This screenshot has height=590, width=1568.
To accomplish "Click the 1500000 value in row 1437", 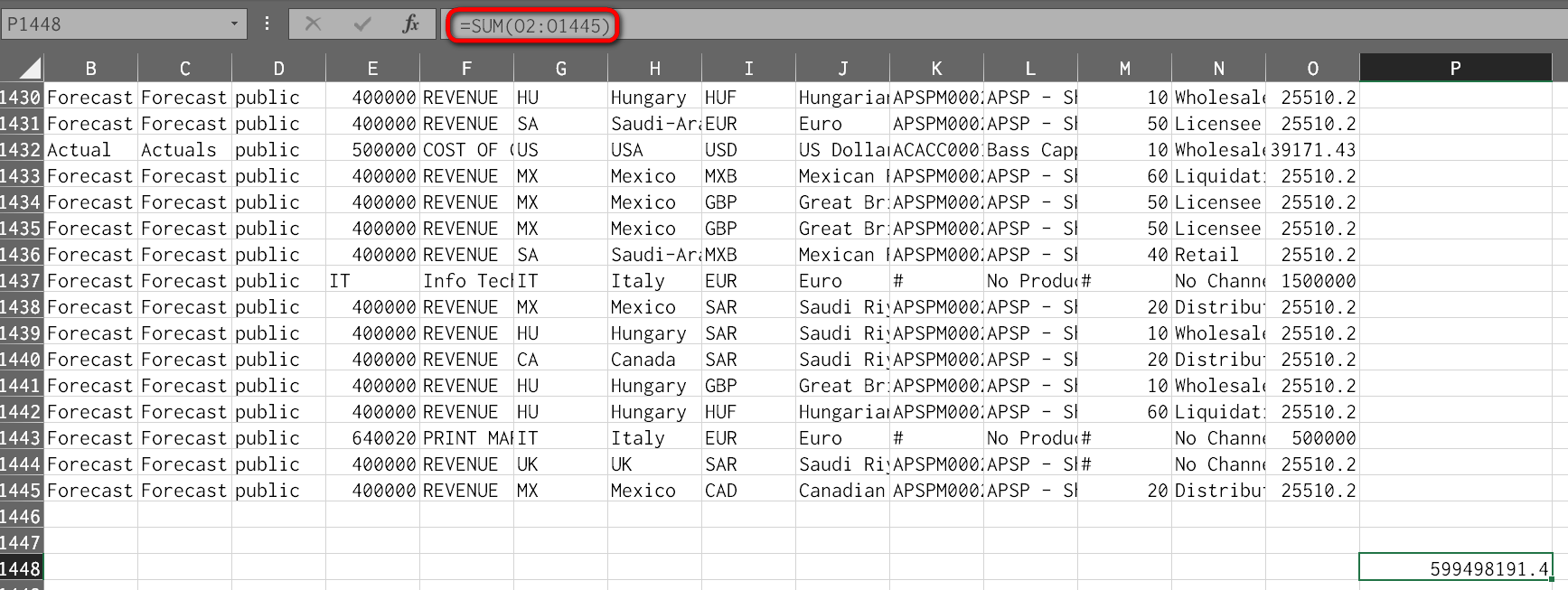I will point(1313,281).
